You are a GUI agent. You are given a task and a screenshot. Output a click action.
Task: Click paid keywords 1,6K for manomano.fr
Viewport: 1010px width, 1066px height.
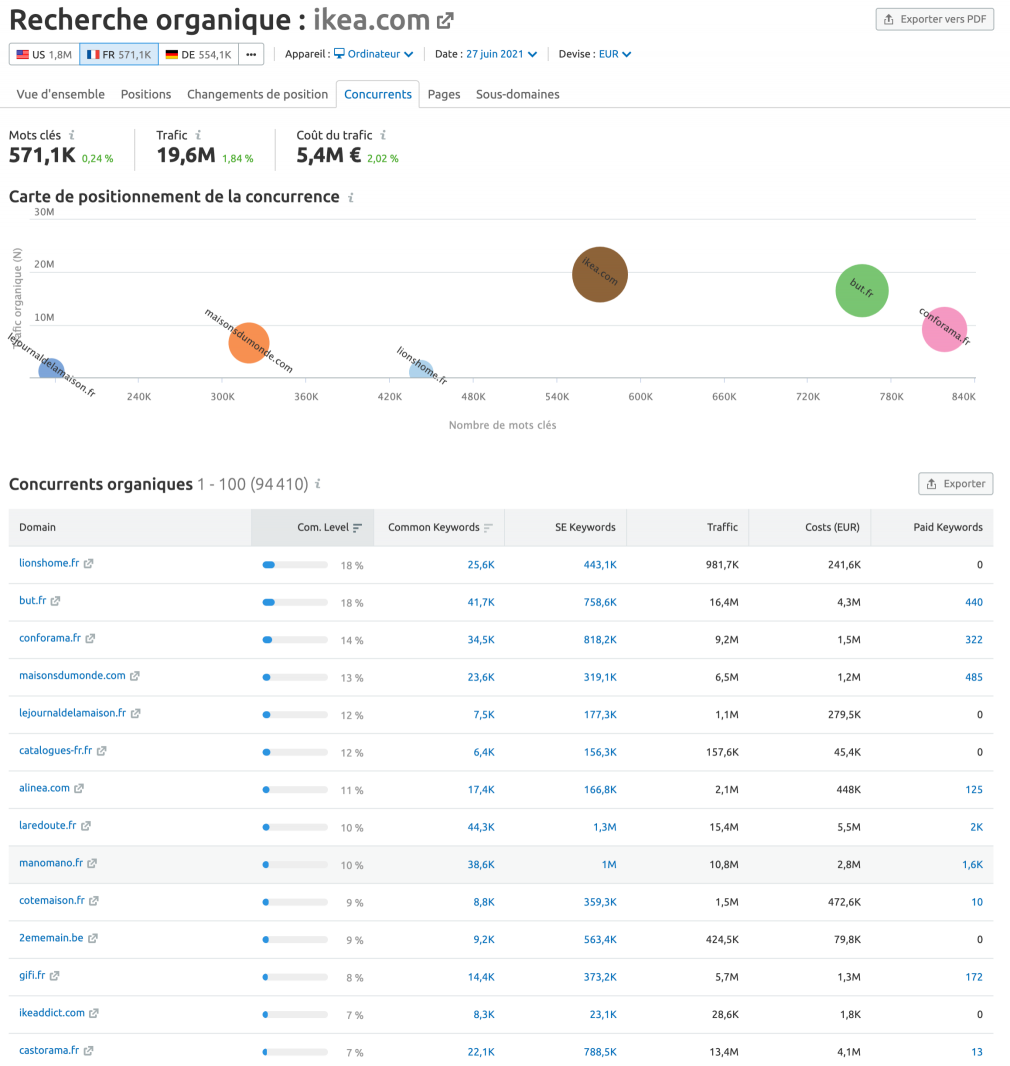pyautogui.click(x=973, y=865)
